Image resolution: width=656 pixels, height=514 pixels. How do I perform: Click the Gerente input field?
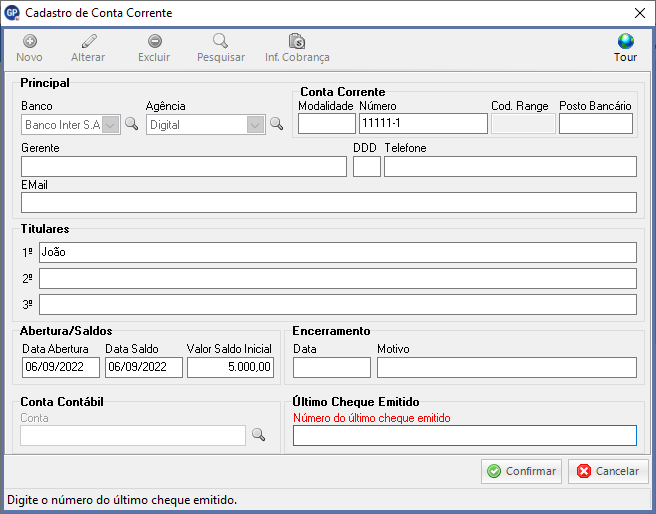point(184,166)
